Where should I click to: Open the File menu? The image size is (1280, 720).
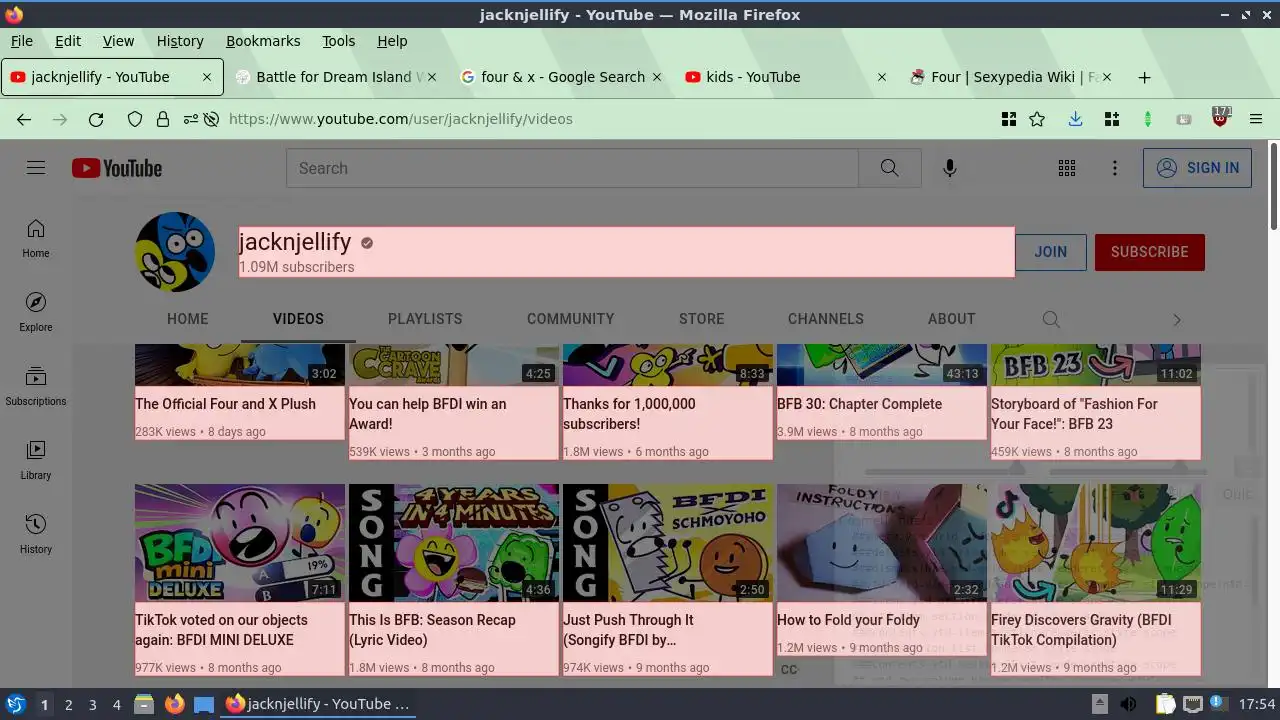(22, 41)
